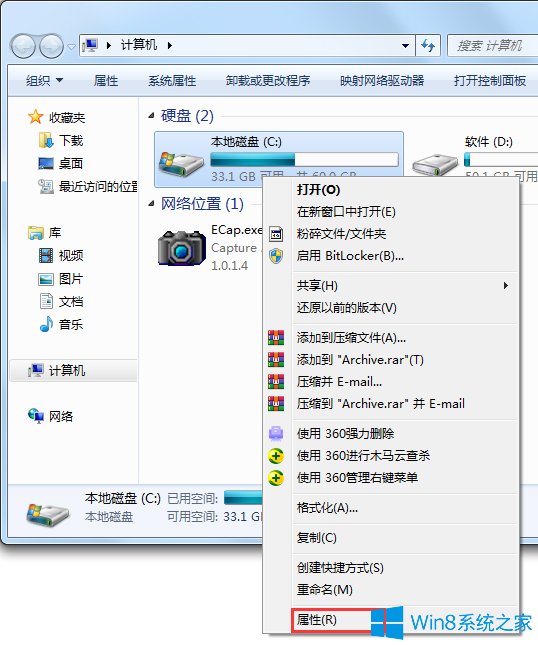Select 本地磁盘 (C:) drive icon
538x645 pixels.
pyautogui.click(x=181, y=164)
